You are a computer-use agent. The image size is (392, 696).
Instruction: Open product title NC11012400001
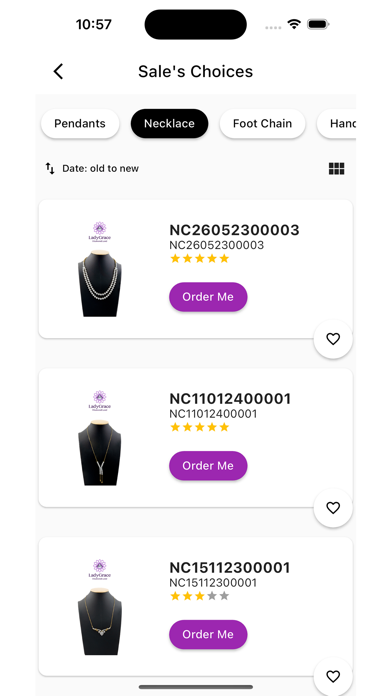[230, 399]
